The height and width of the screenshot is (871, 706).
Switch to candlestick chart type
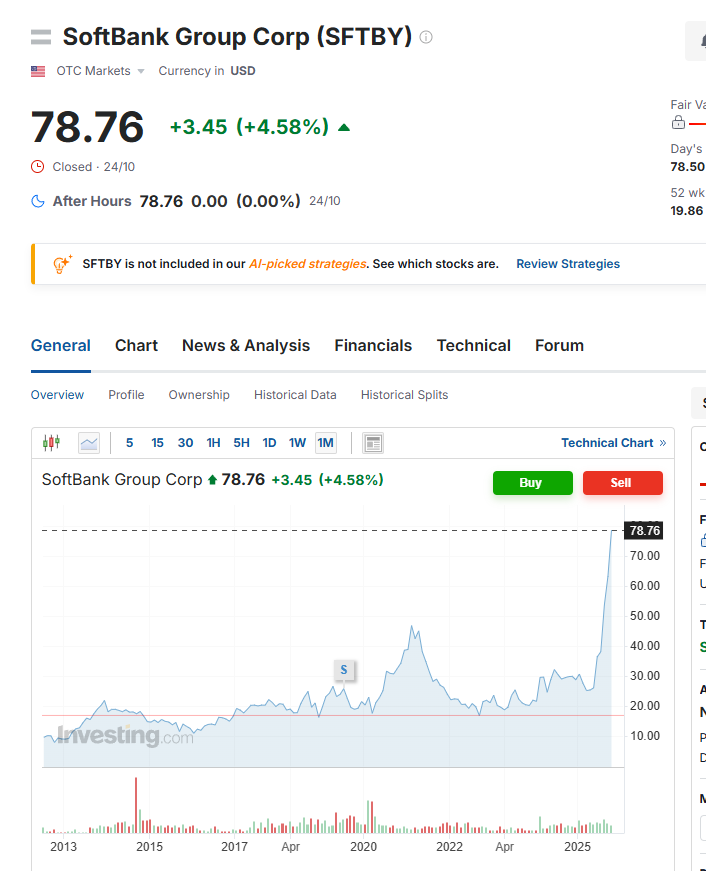pos(52,443)
